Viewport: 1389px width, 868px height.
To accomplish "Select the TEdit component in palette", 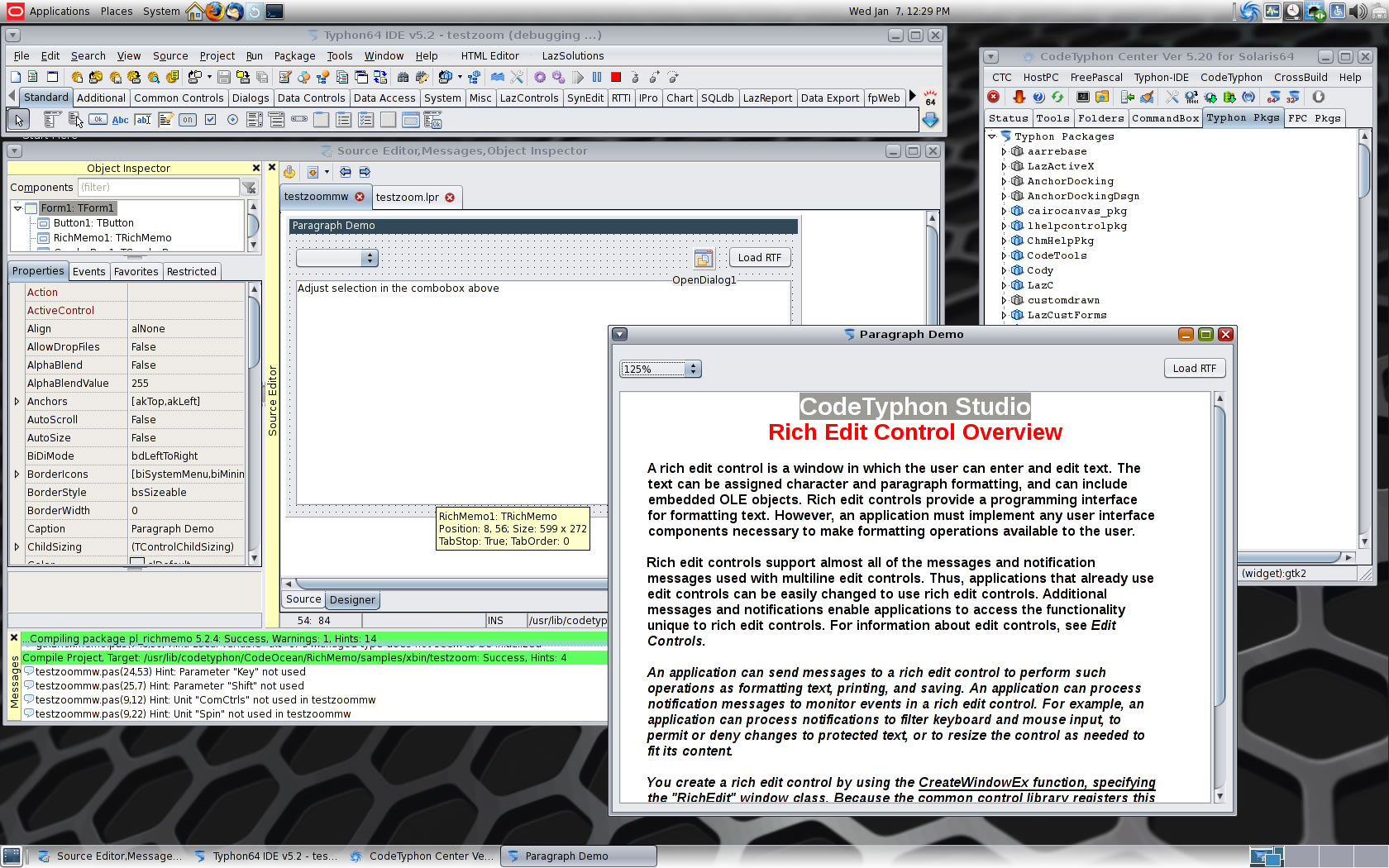I will [x=143, y=120].
